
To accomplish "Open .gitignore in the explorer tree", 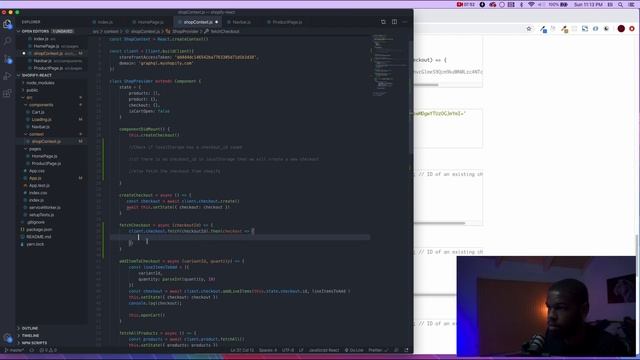I will coord(36,222).
